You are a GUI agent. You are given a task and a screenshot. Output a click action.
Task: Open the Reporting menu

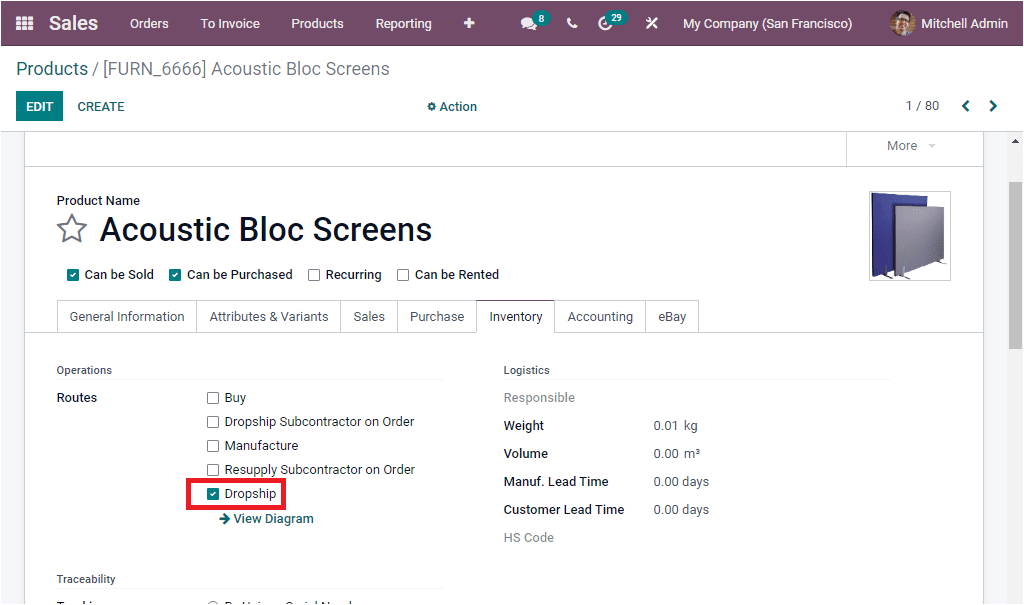click(403, 23)
